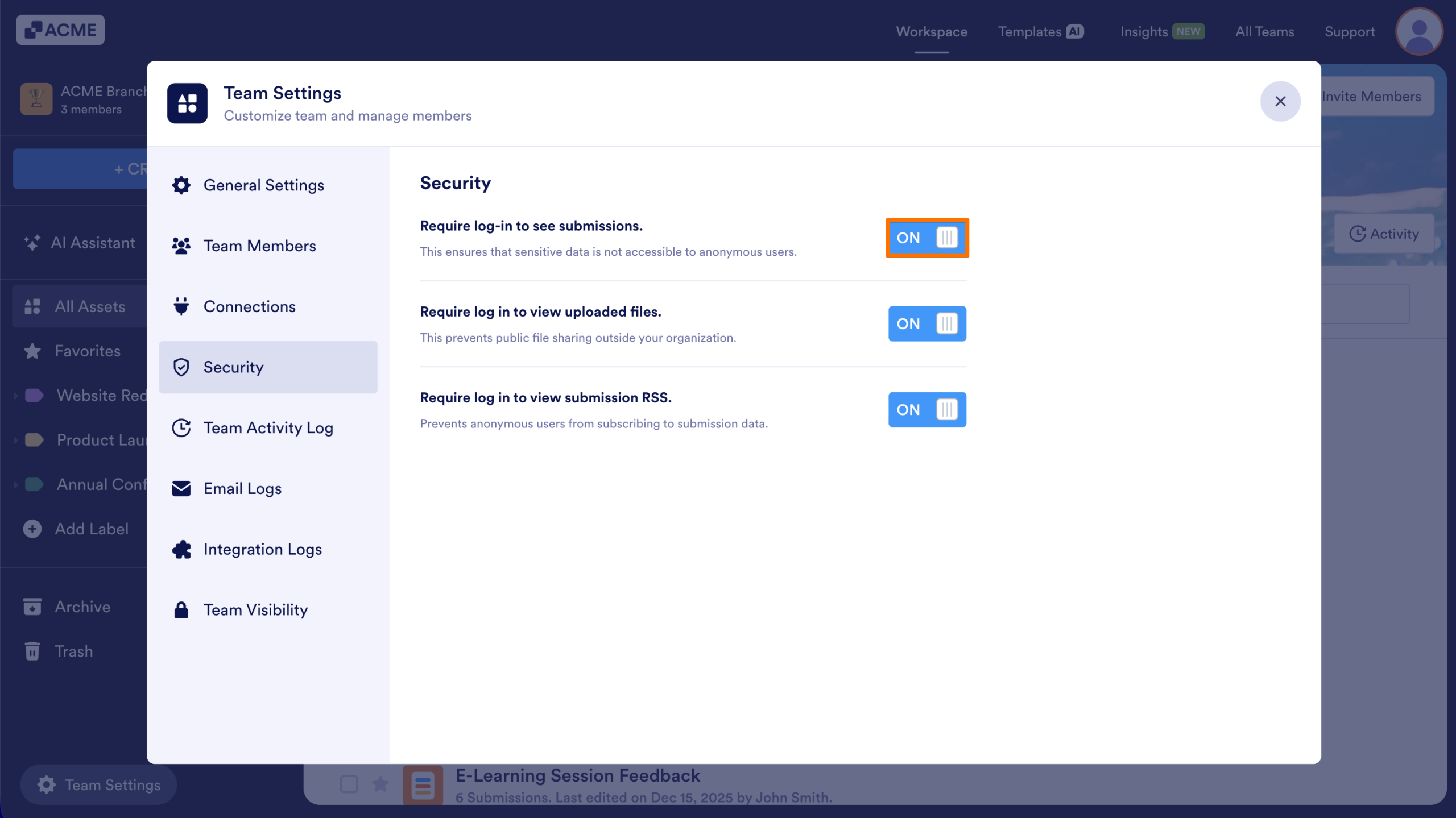
Task: Click the Team Activity Log clock icon
Action: 181,428
